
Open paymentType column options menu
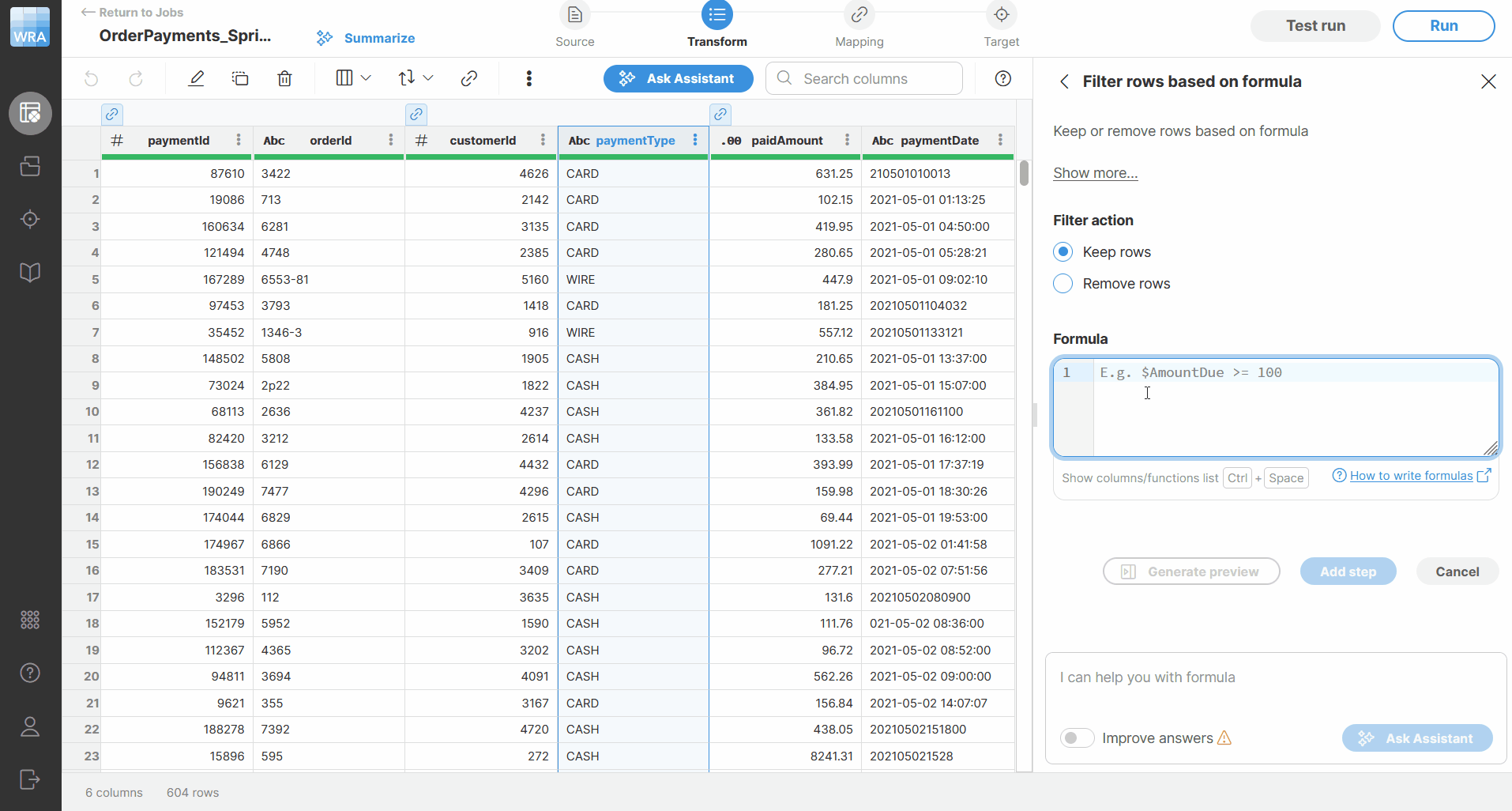tap(695, 140)
